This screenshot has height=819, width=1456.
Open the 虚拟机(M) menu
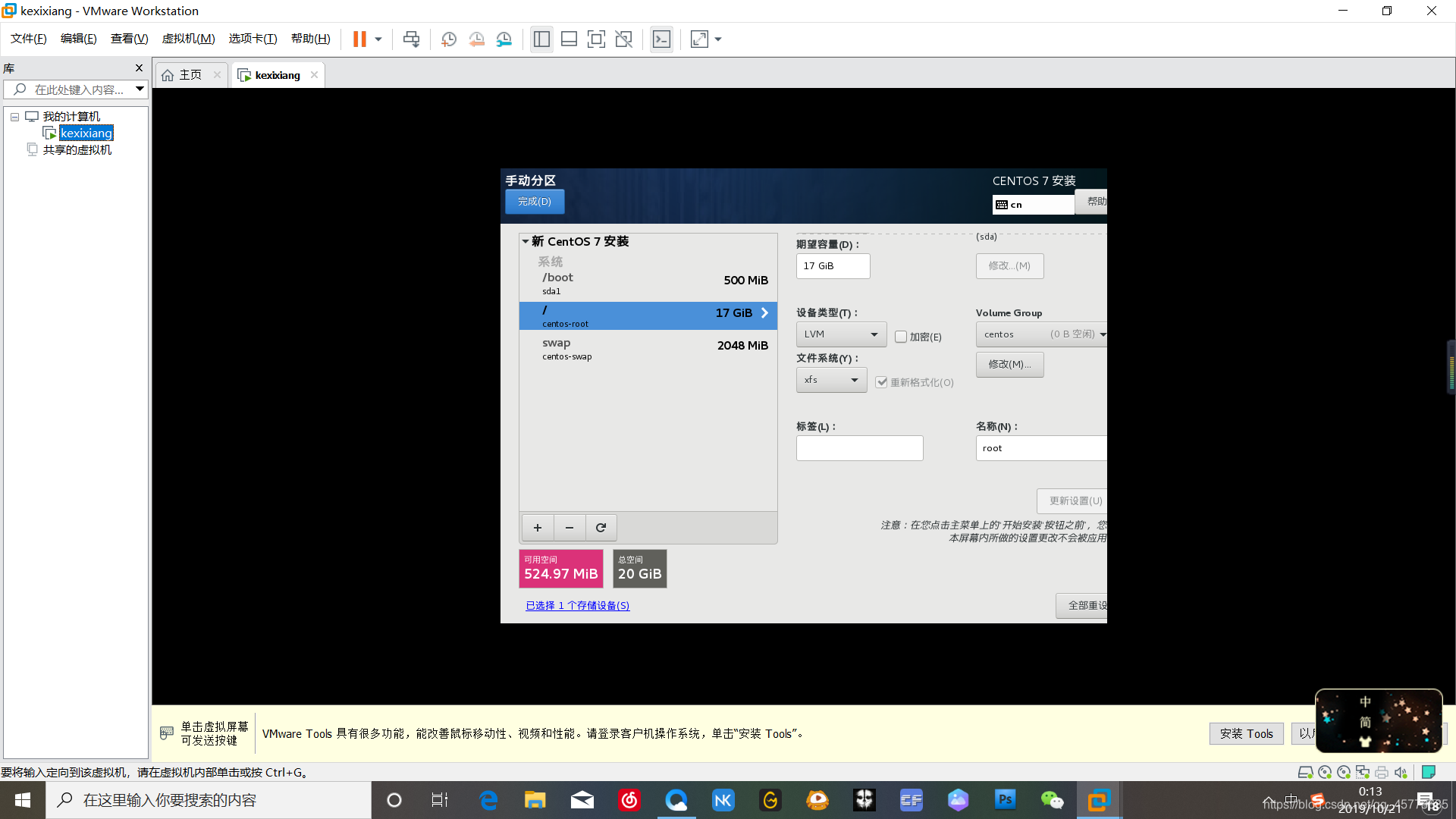pos(189,39)
